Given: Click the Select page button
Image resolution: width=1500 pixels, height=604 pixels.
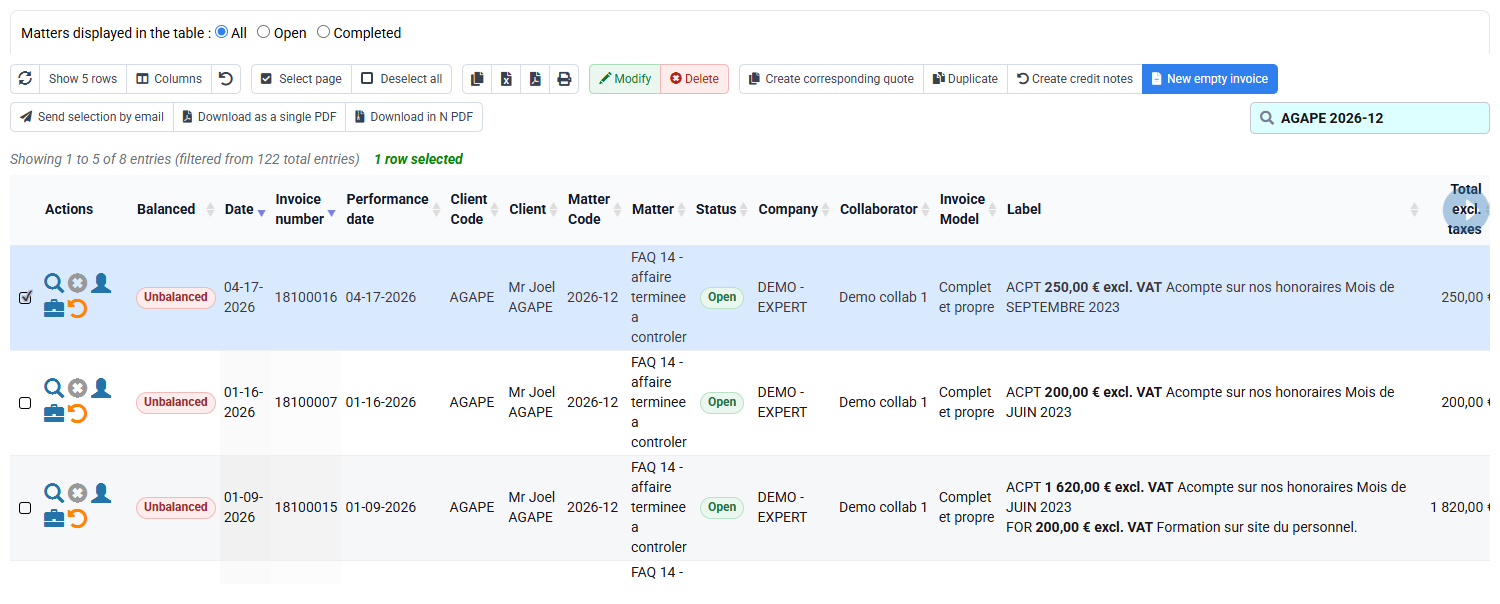Looking at the screenshot, I should tap(301, 79).
